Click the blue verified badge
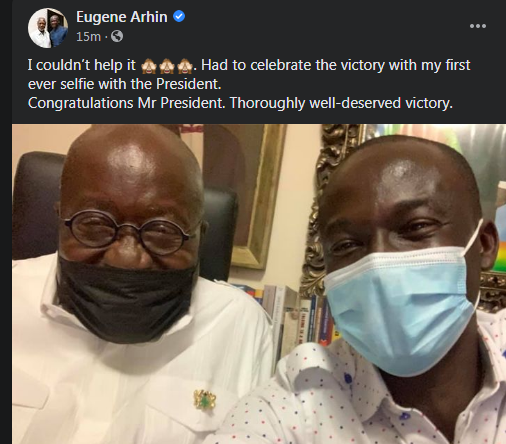506x444 pixels. (x=179, y=16)
